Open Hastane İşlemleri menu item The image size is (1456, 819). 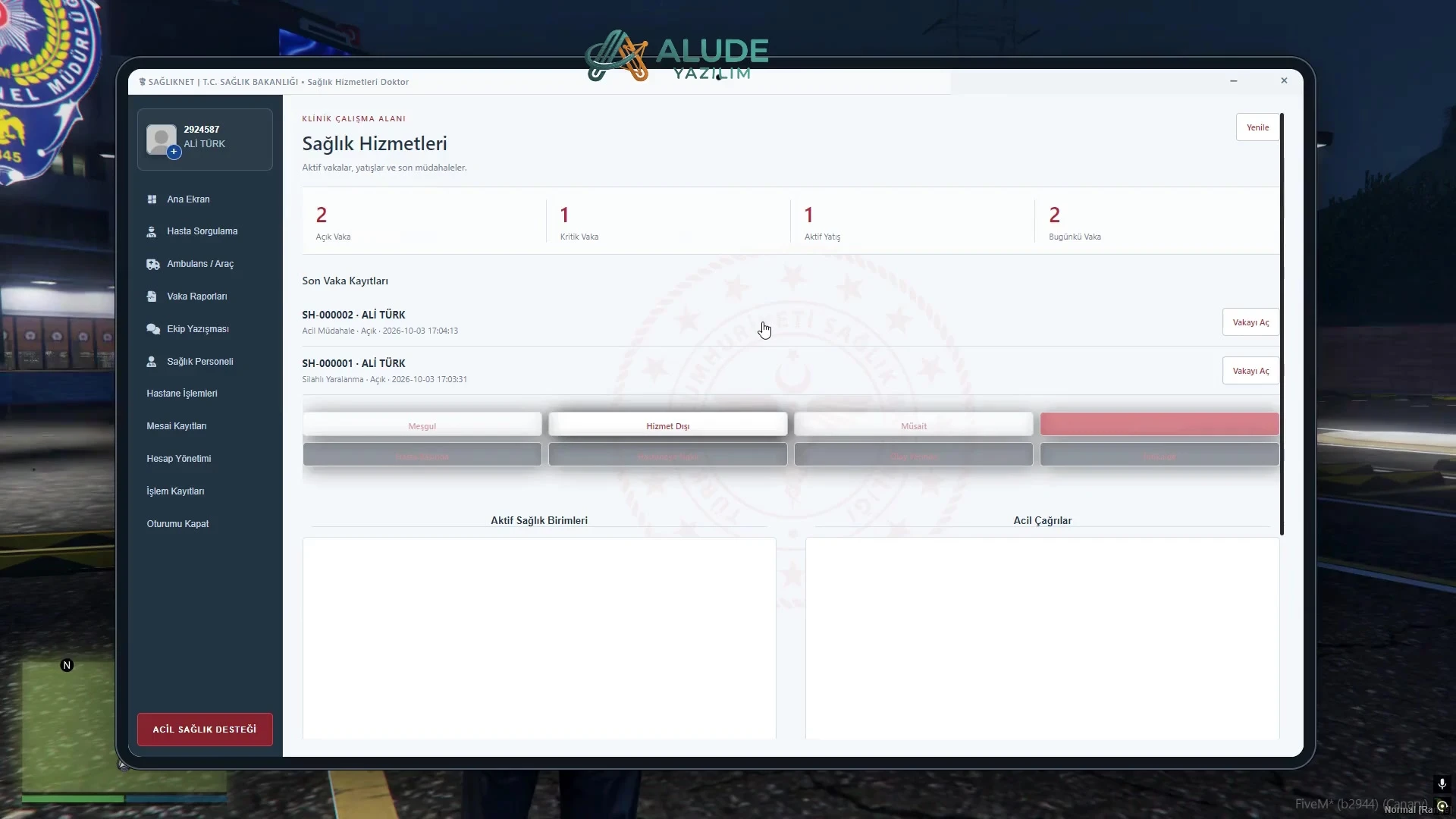click(x=182, y=394)
